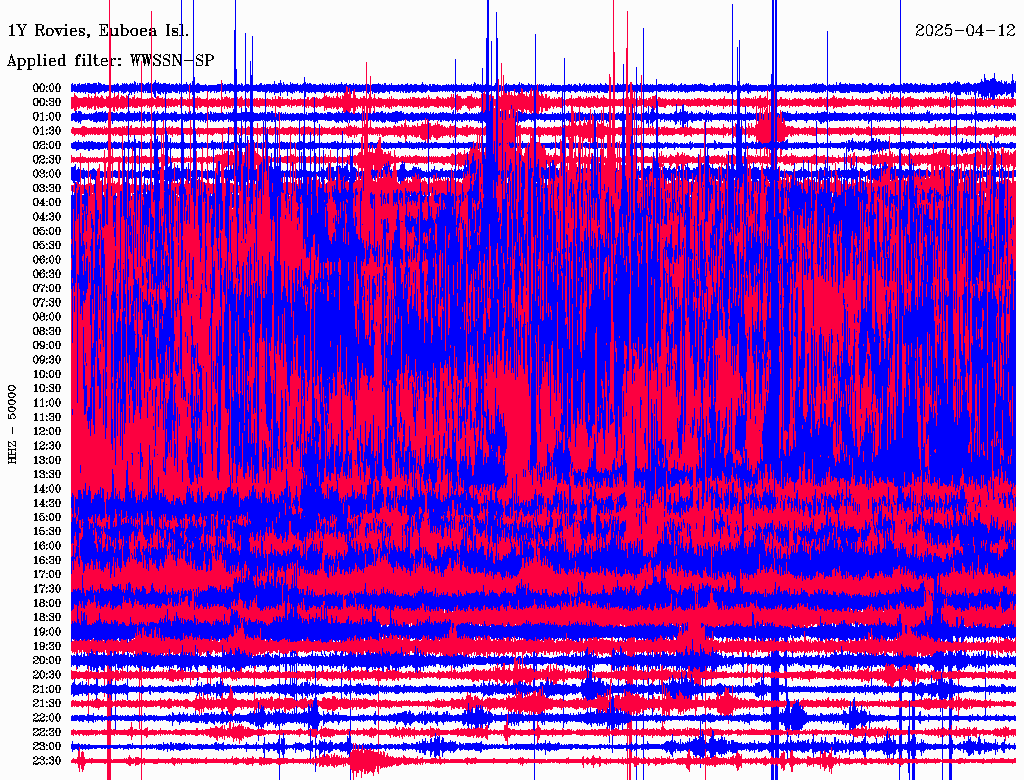1024x780 pixels.
Task: Click the 12:00 time row label
Action: 47,432
